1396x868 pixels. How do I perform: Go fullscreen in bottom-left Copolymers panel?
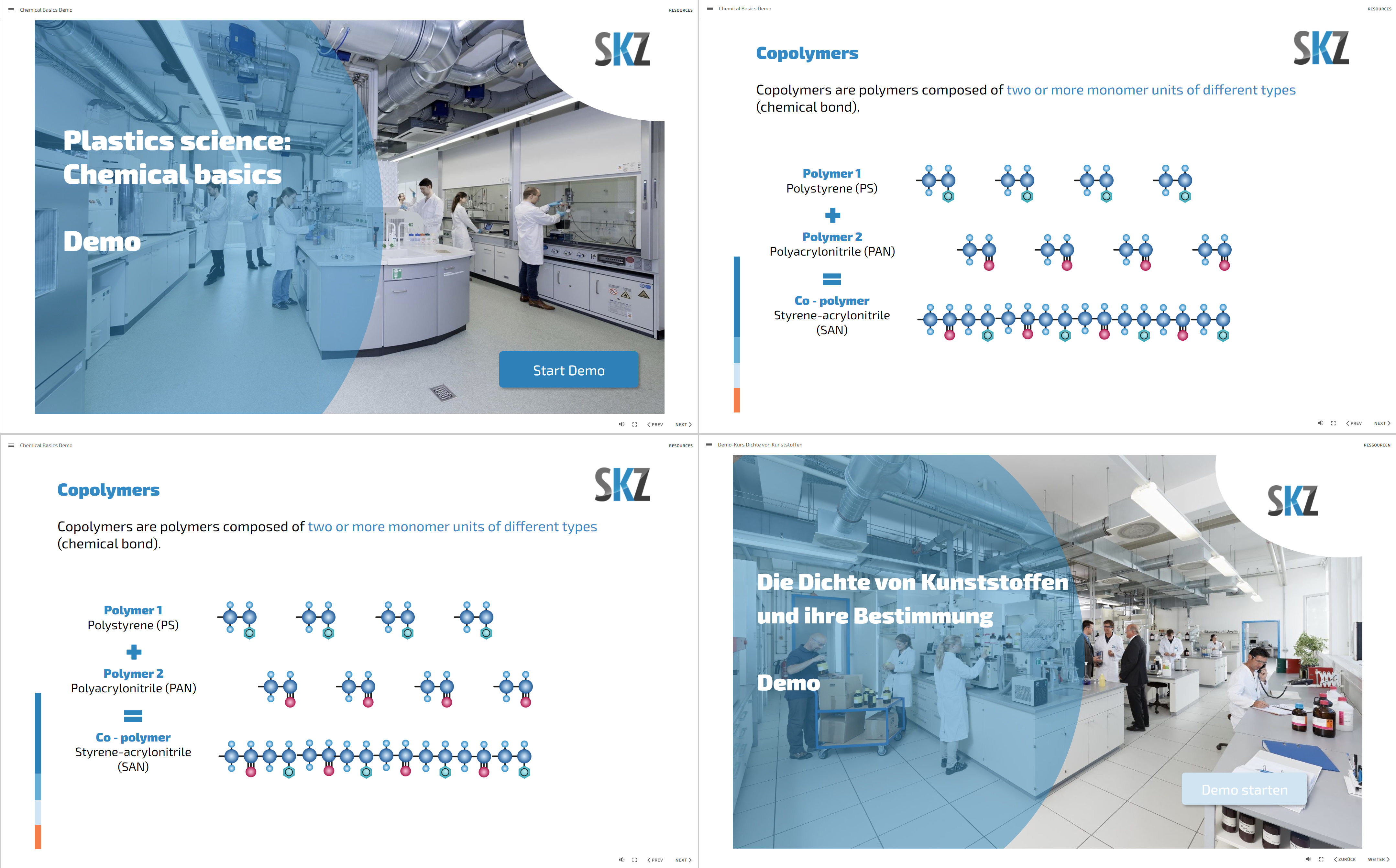634,859
